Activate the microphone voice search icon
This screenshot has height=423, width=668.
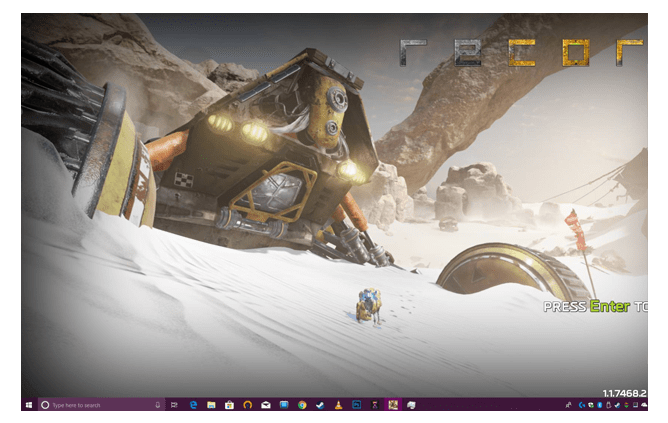(x=158, y=405)
